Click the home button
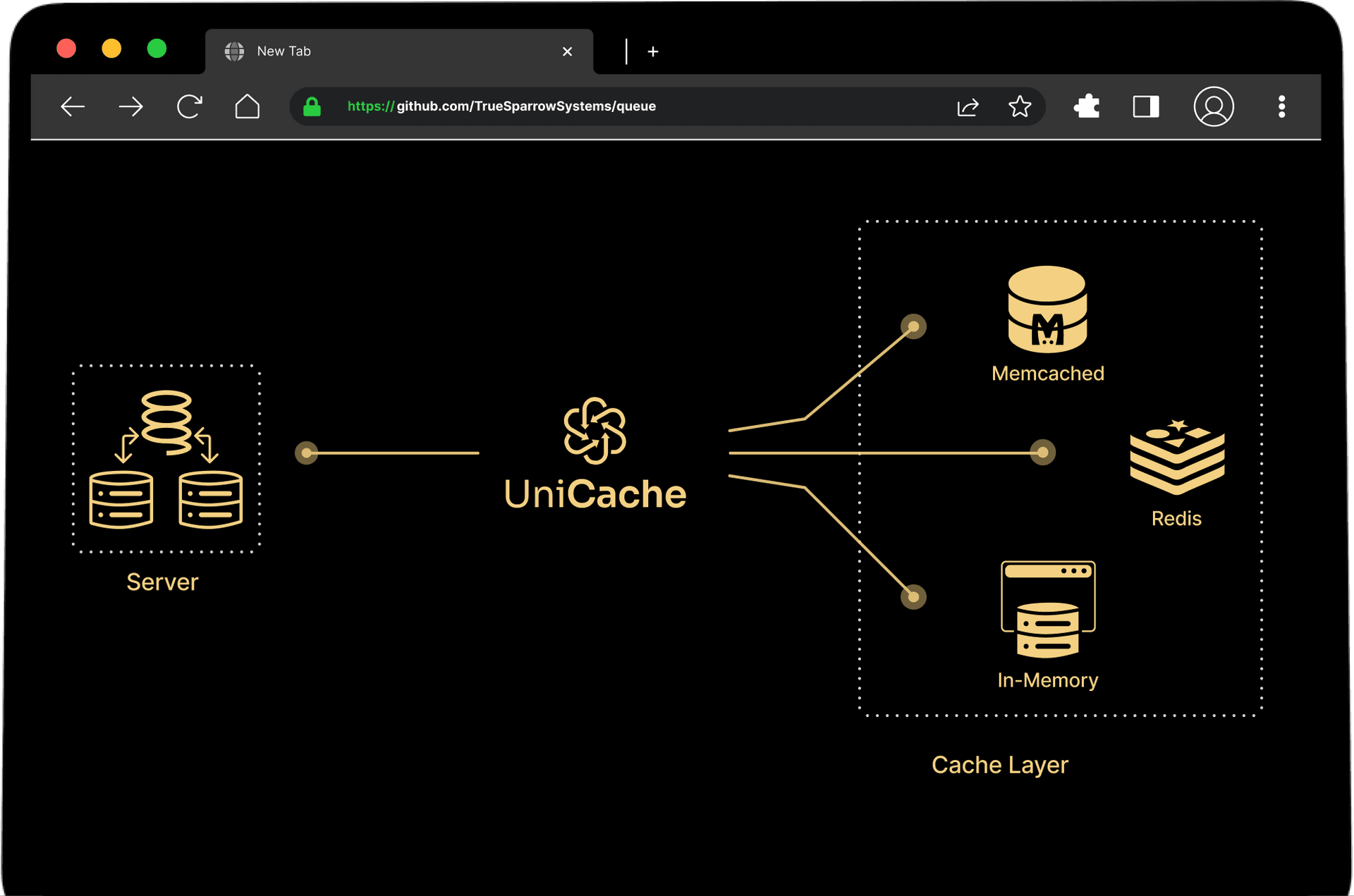The width and height of the screenshot is (1354, 896). (247, 106)
